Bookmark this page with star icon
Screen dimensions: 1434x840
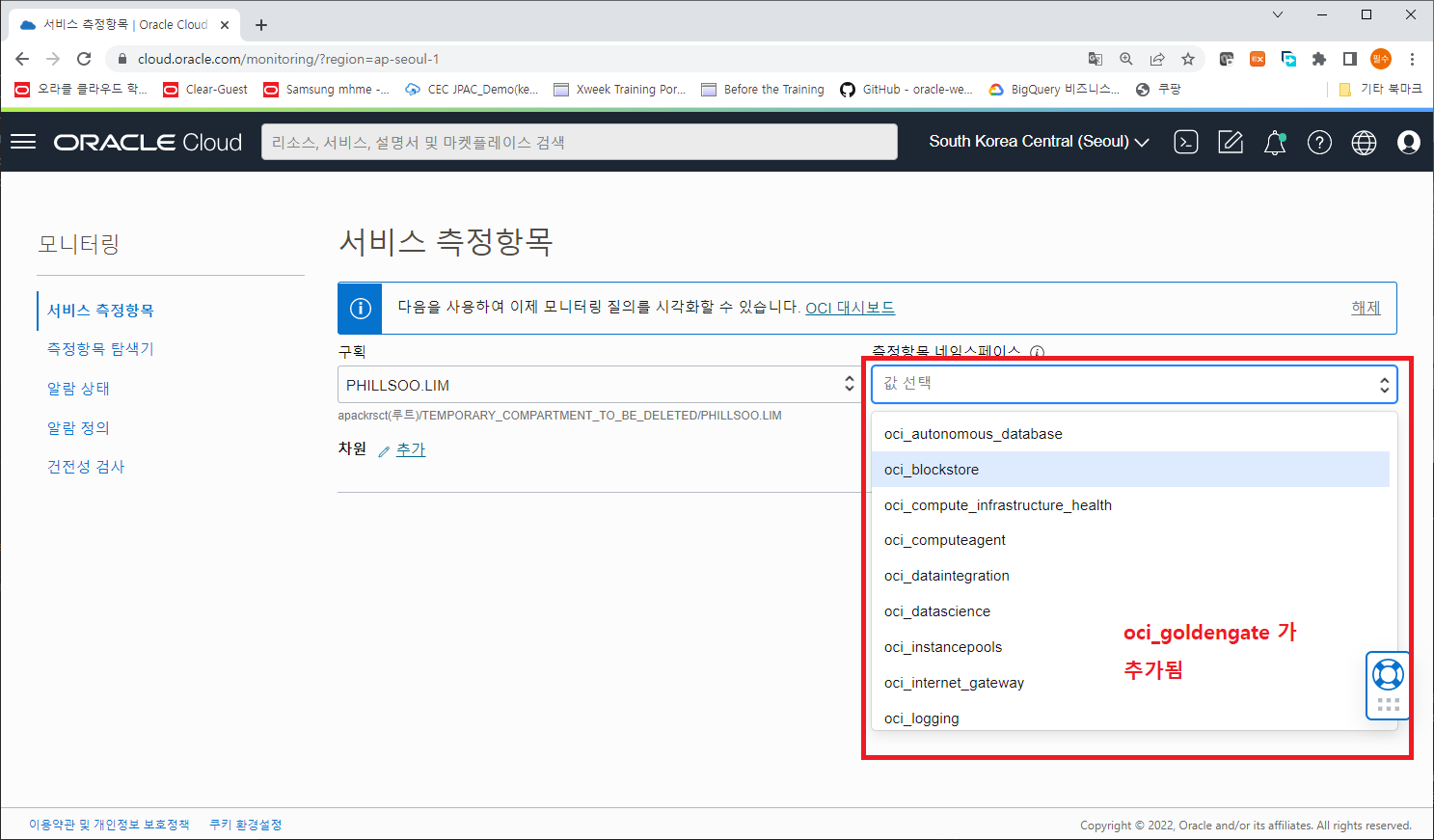pyautogui.click(x=1188, y=59)
